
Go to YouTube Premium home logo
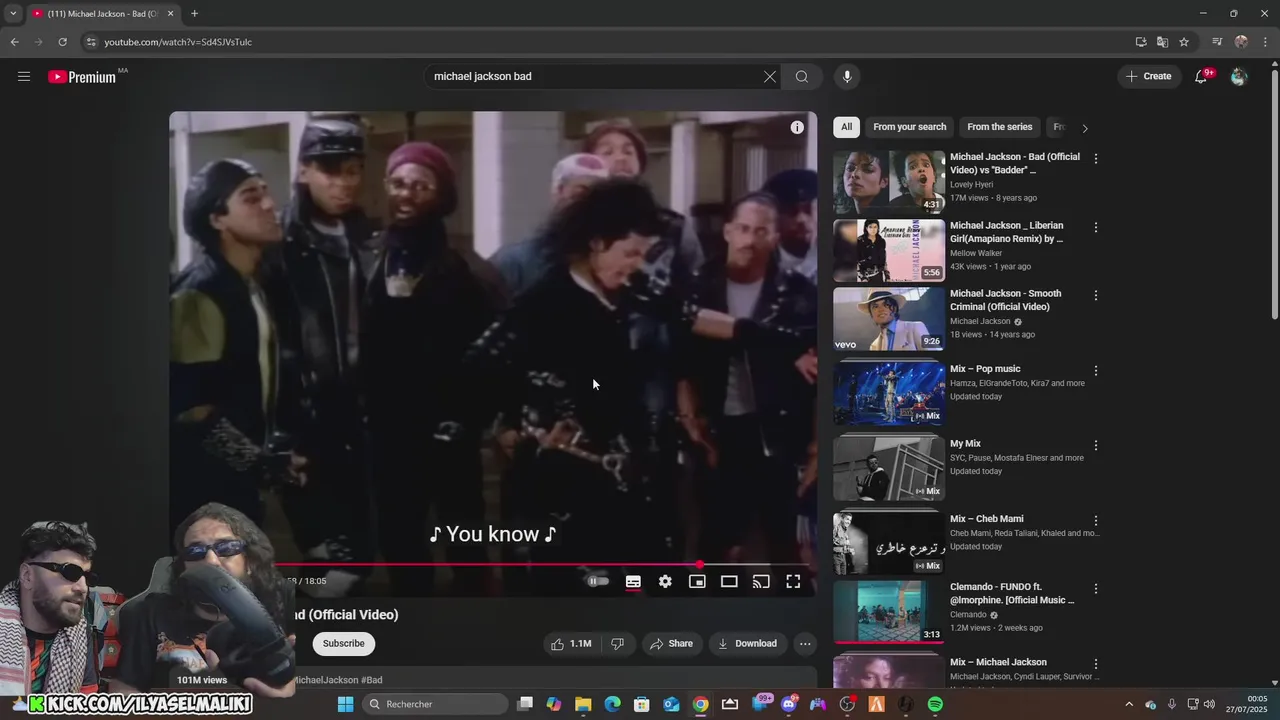(x=82, y=77)
